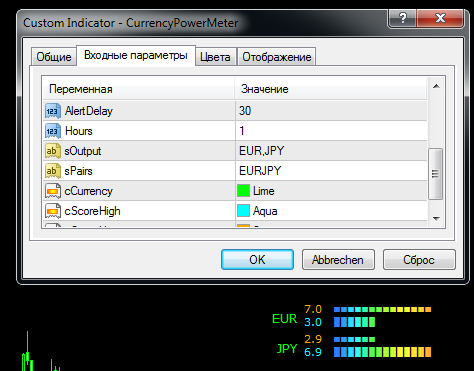Confirm settings with the OK button

257,260
